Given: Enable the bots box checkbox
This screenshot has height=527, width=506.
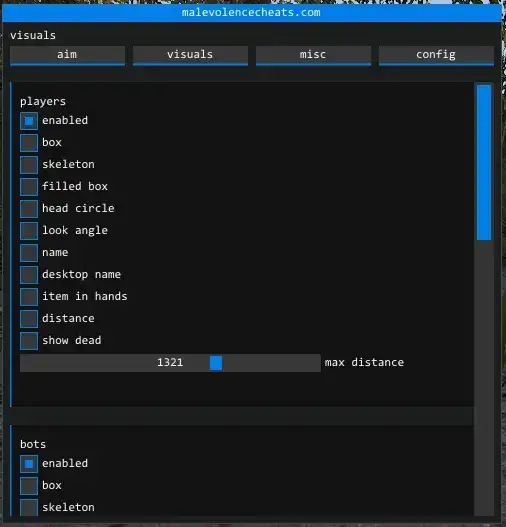Looking at the screenshot, I should [x=29, y=486].
